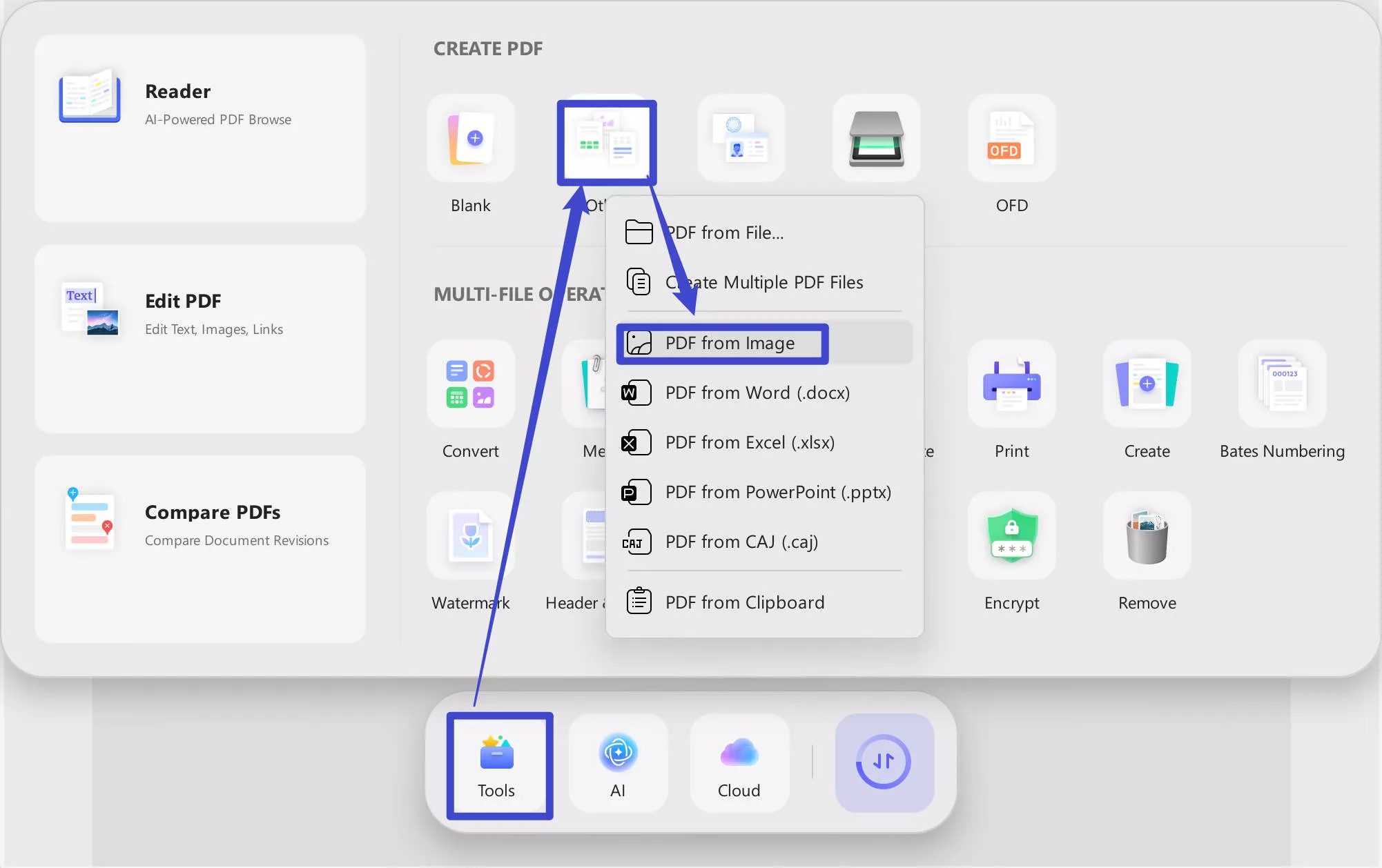Create a Blank PDF
The width and height of the screenshot is (1382, 868).
(471, 138)
